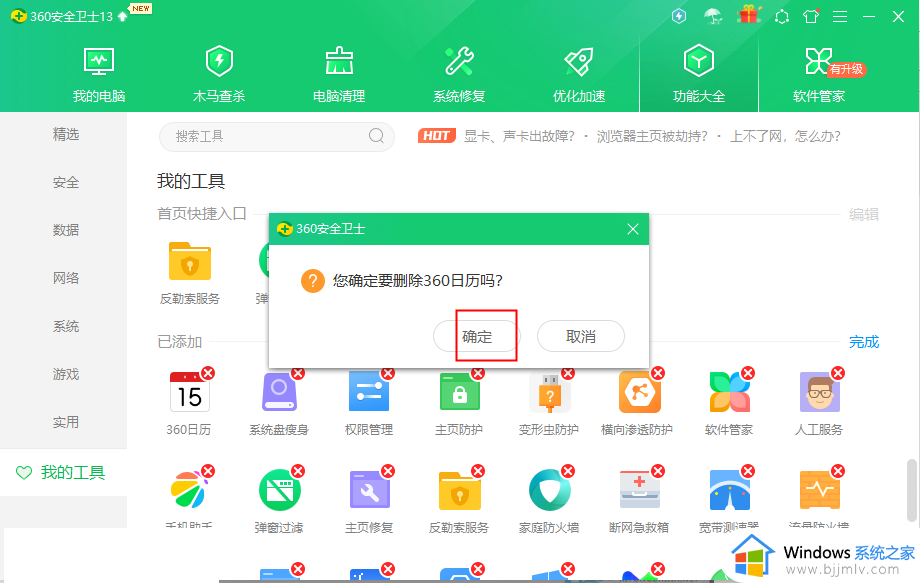Click the vertical scrollbar of the tools list
The height and width of the screenshot is (583, 920).
(912, 490)
